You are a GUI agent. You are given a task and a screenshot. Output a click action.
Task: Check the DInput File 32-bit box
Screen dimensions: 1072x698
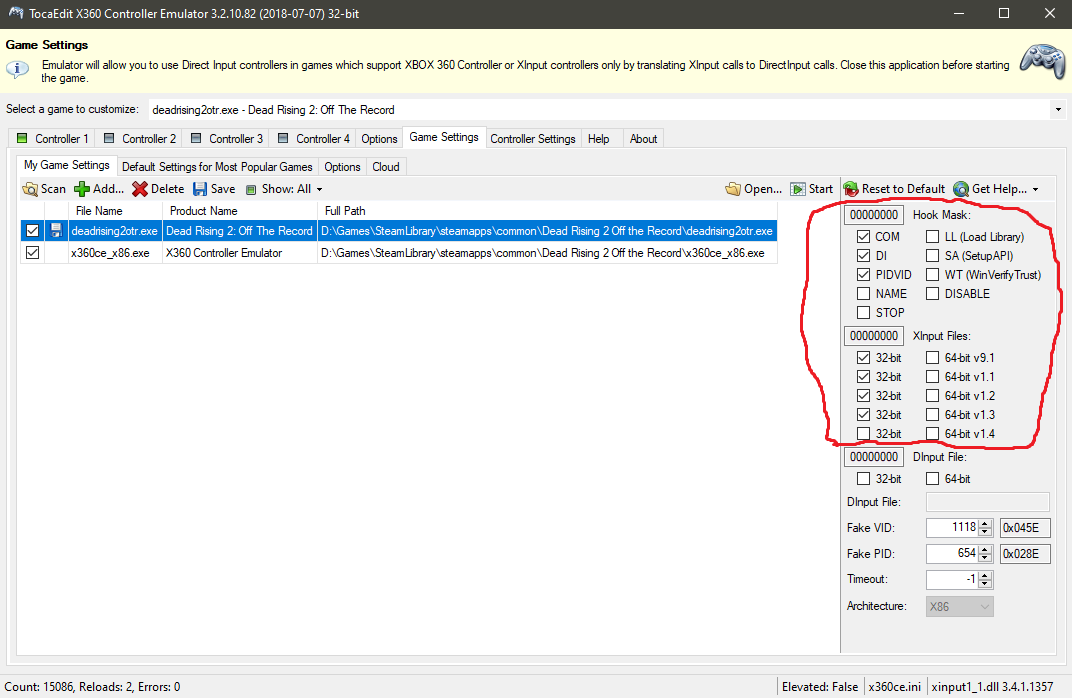coord(863,479)
